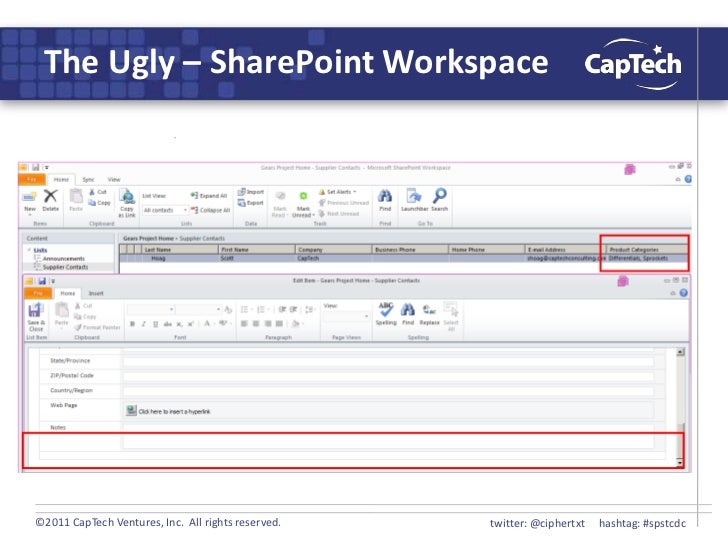
Task: Click Expand All in the Lists group
Action: coord(209,196)
